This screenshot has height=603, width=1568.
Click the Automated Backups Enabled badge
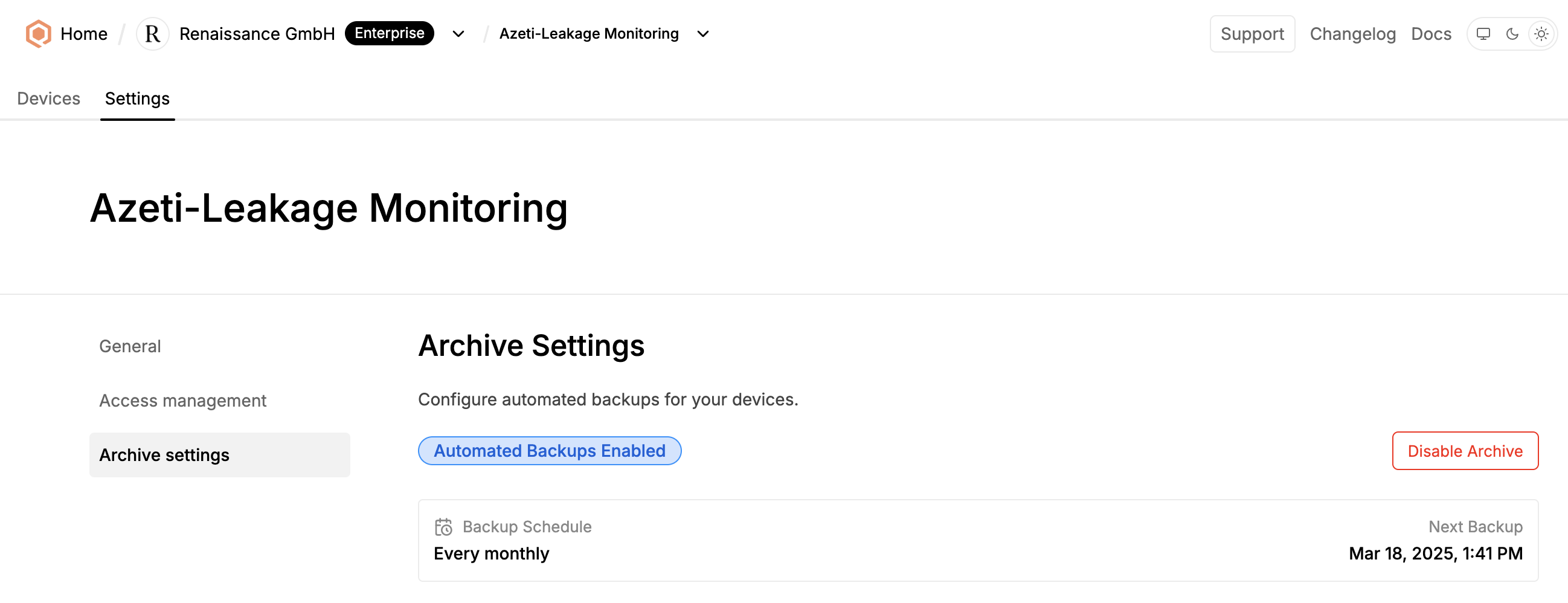[549, 451]
